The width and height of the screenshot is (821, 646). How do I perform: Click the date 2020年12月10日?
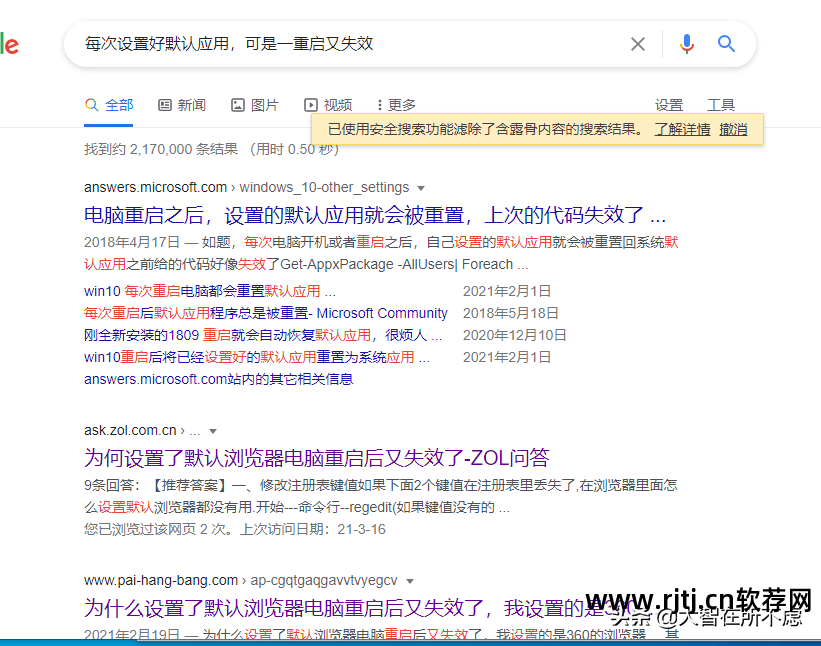pyautogui.click(x=515, y=335)
